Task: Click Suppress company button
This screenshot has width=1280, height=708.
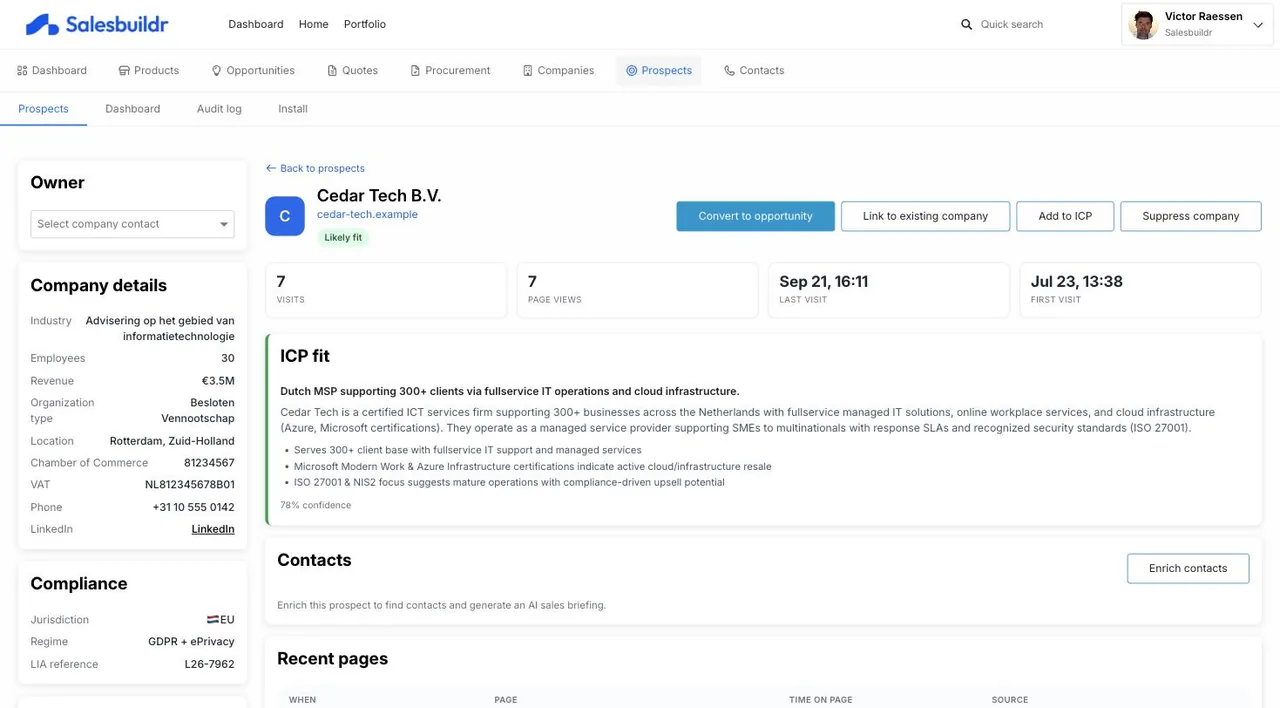Action: coord(1190,216)
